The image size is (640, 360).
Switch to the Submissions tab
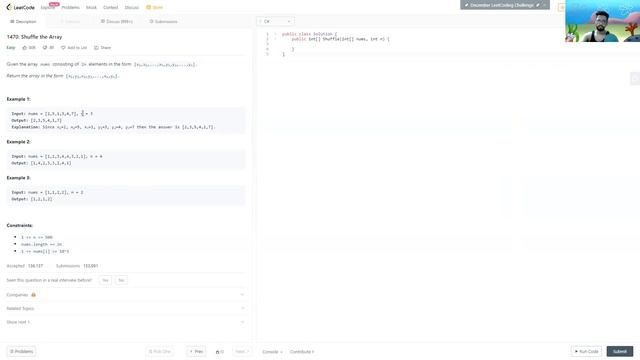coord(163,21)
